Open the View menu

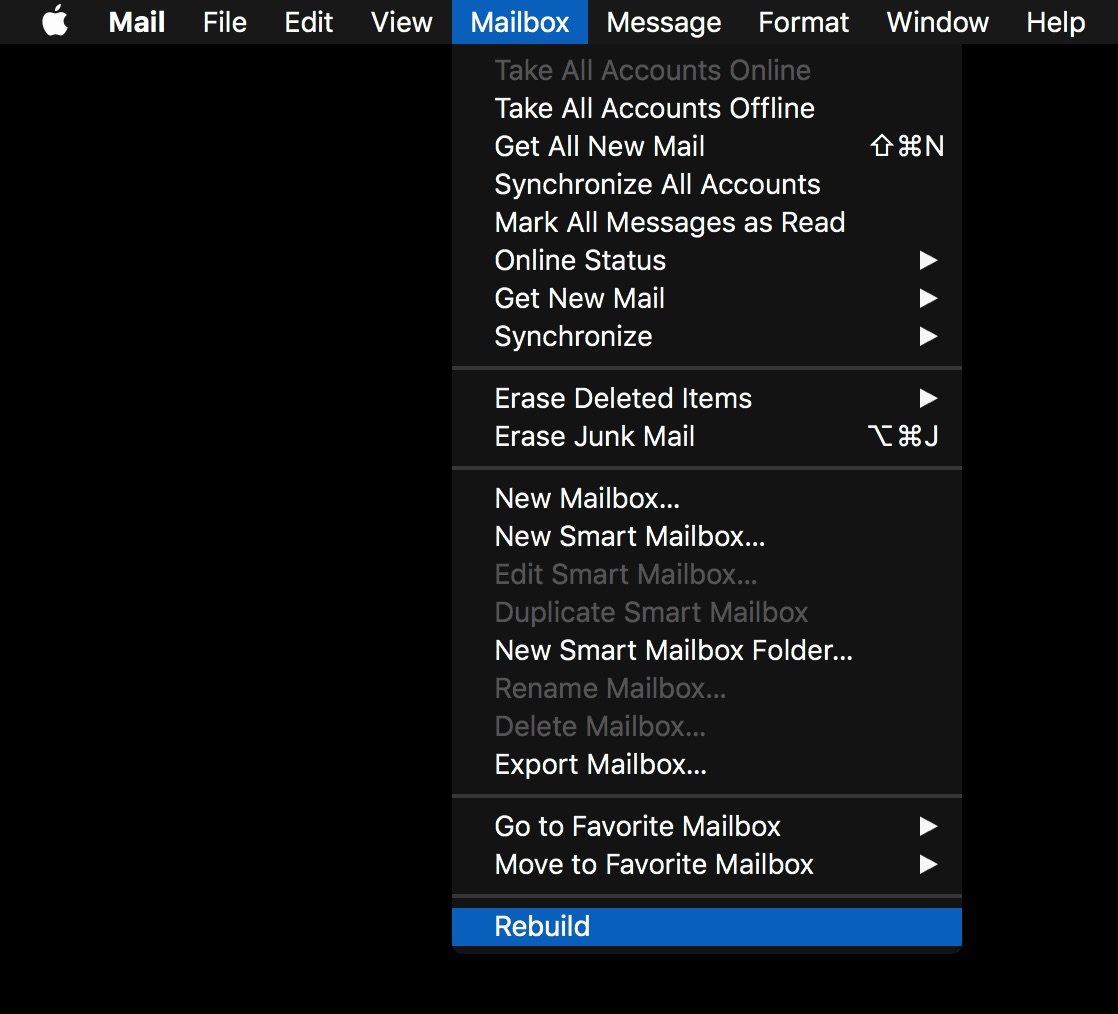click(x=401, y=21)
